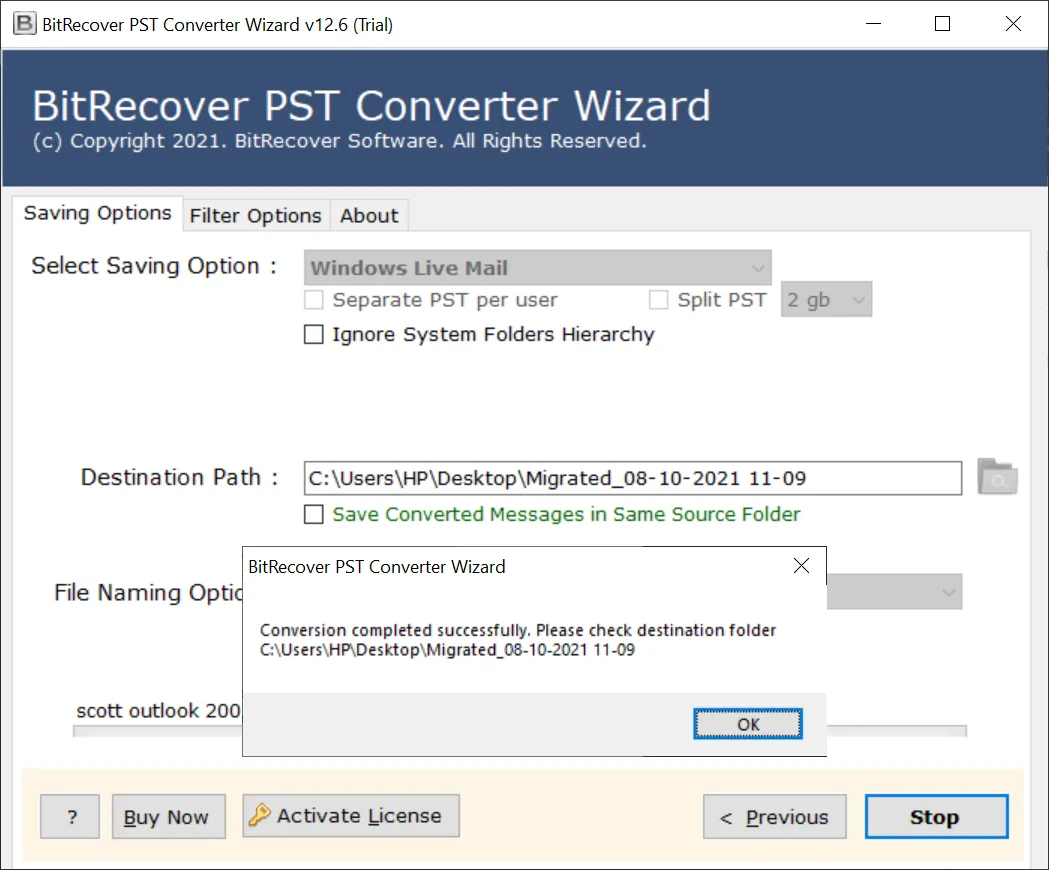The width and height of the screenshot is (1049, 870).
Task: Open the About tab
Action: pyautogui.click(x=369, y=216)
